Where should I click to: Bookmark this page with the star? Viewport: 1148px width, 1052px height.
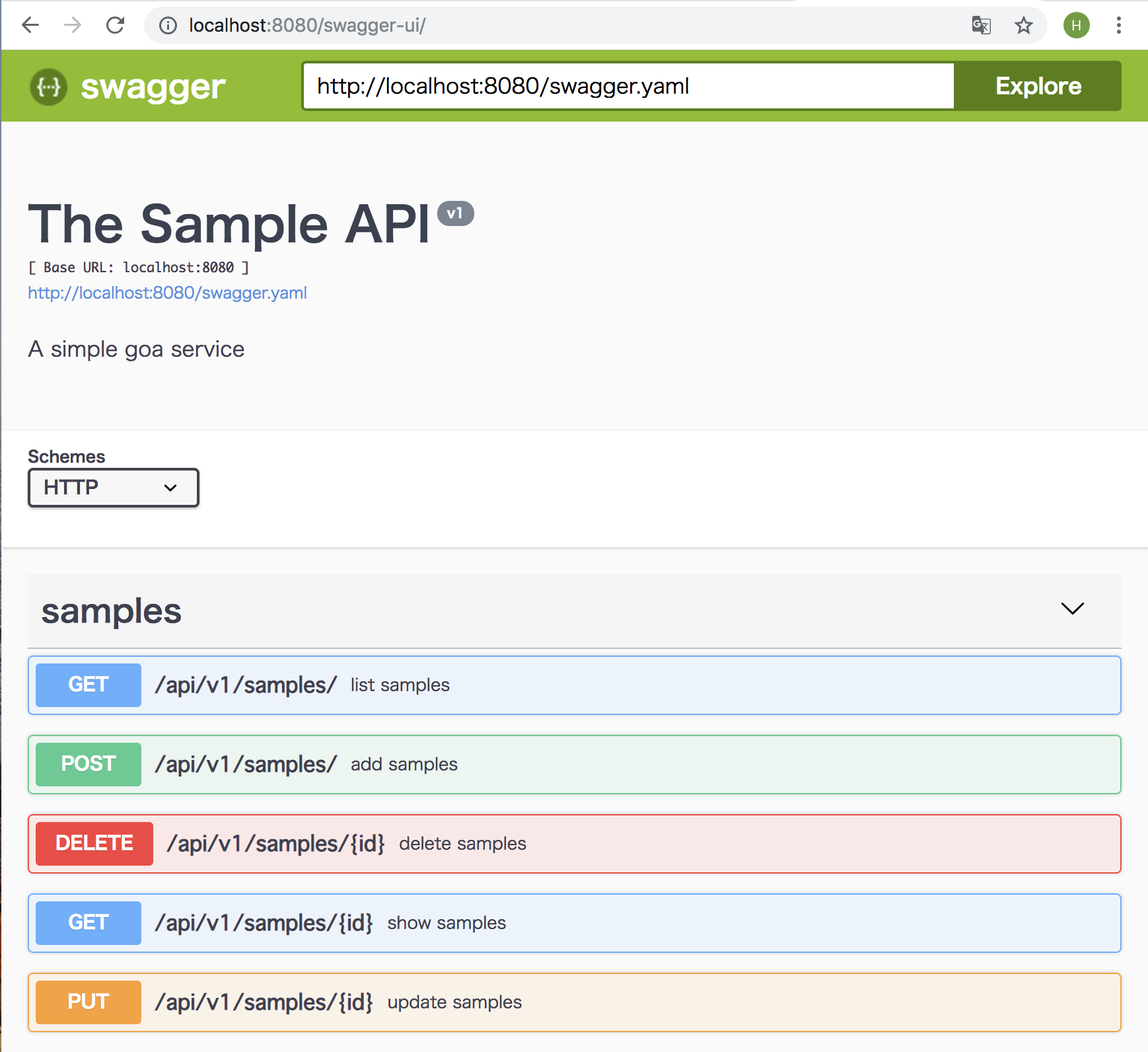coord(1023,25)
